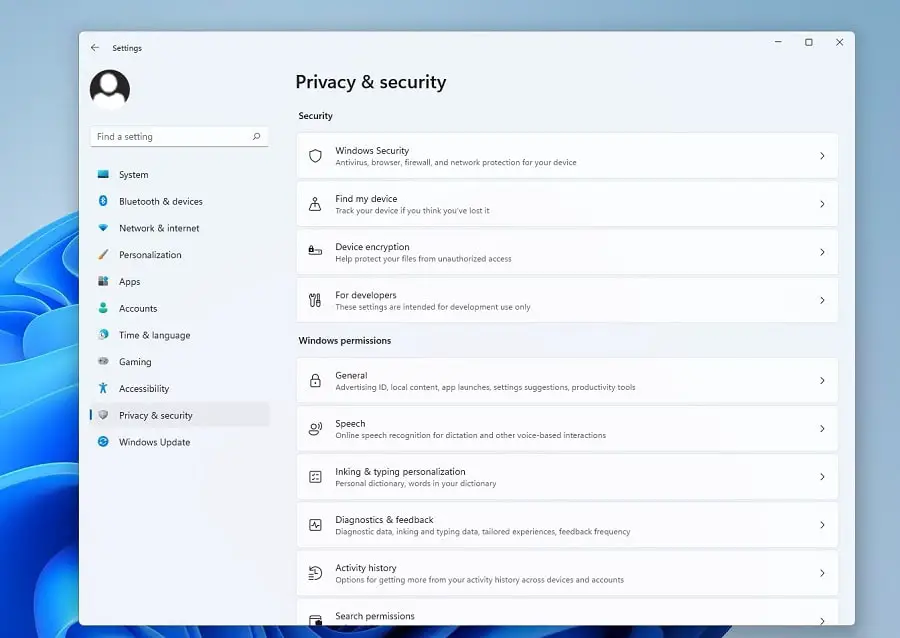Click the Search permissions title text
The width and height of the screenshot is (900, 638).
point(375,616)
